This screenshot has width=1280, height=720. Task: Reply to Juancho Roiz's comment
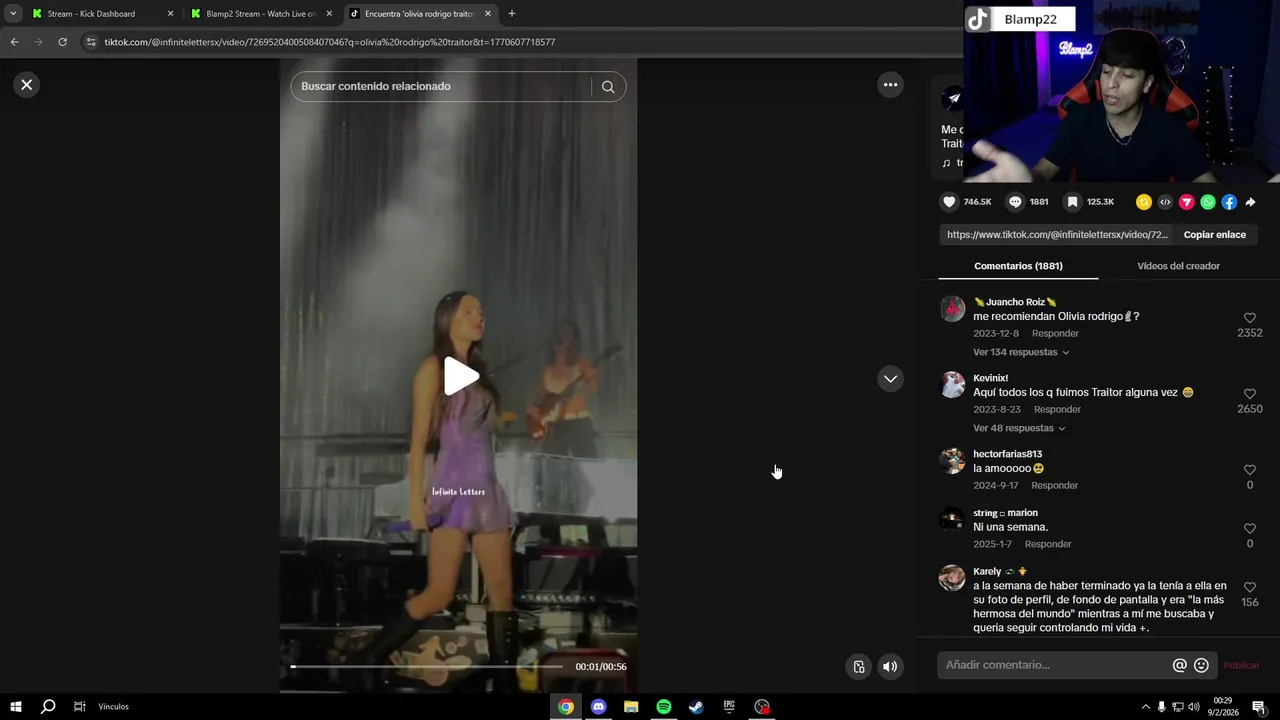1055,333
